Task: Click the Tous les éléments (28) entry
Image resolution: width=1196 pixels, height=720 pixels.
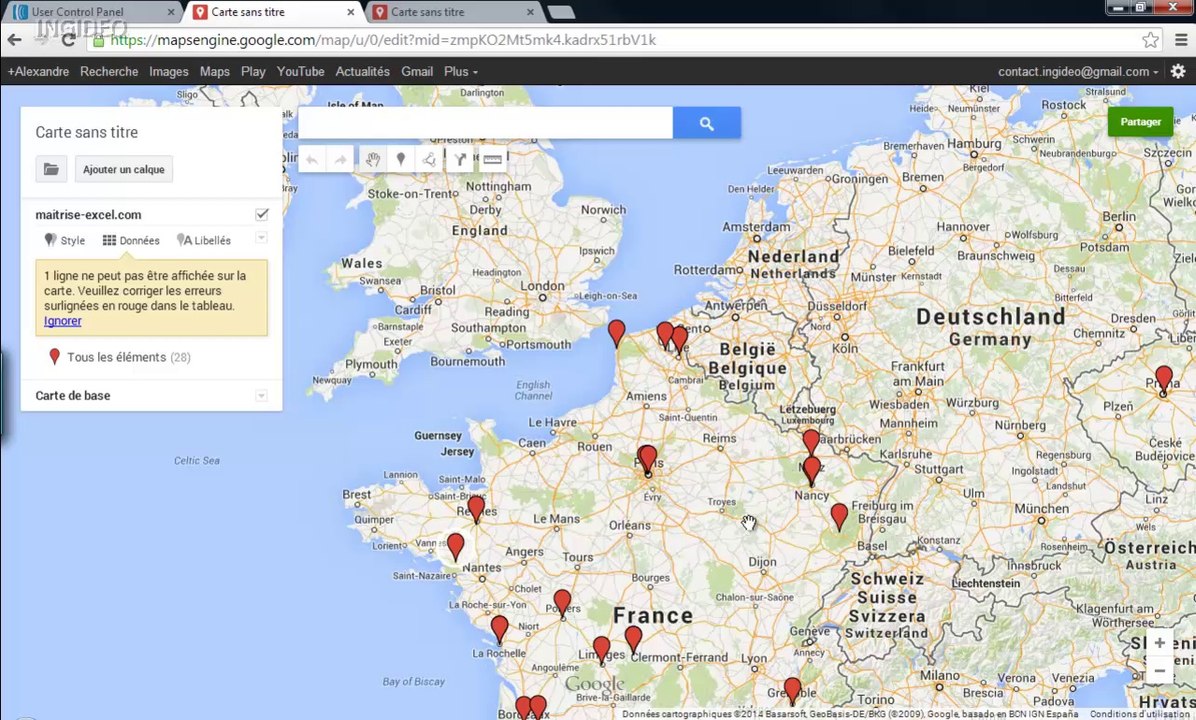Action: click(120, 357)
